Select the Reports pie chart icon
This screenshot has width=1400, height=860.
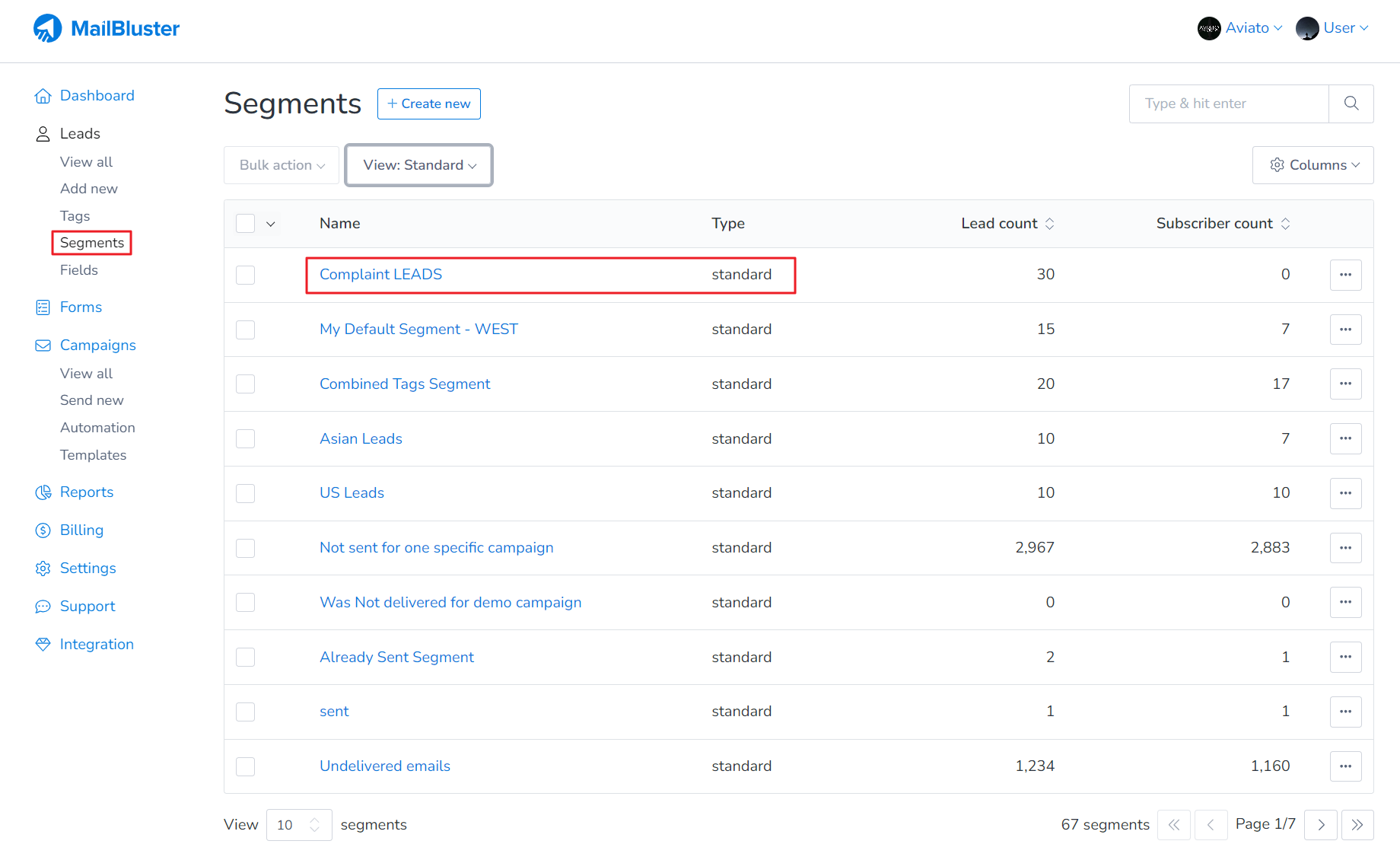coord(43,492)
